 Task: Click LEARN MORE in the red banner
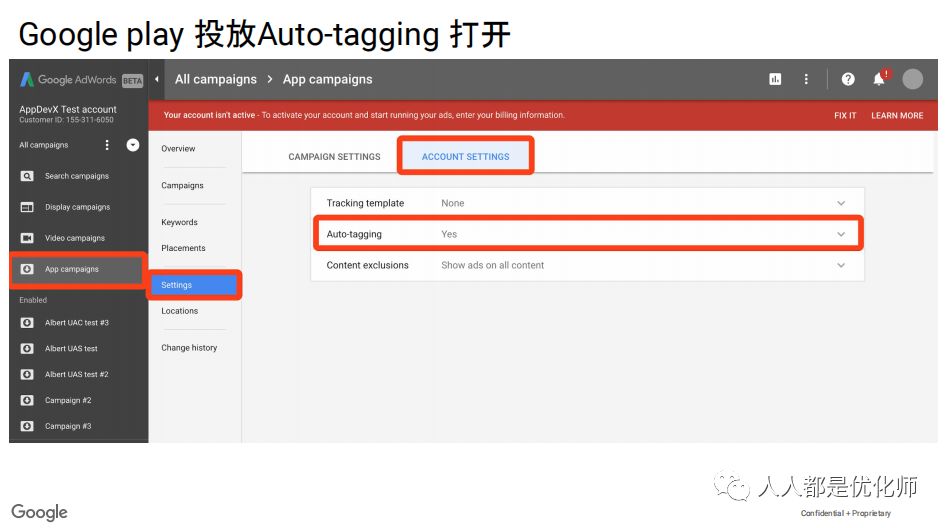click(897, 116)
